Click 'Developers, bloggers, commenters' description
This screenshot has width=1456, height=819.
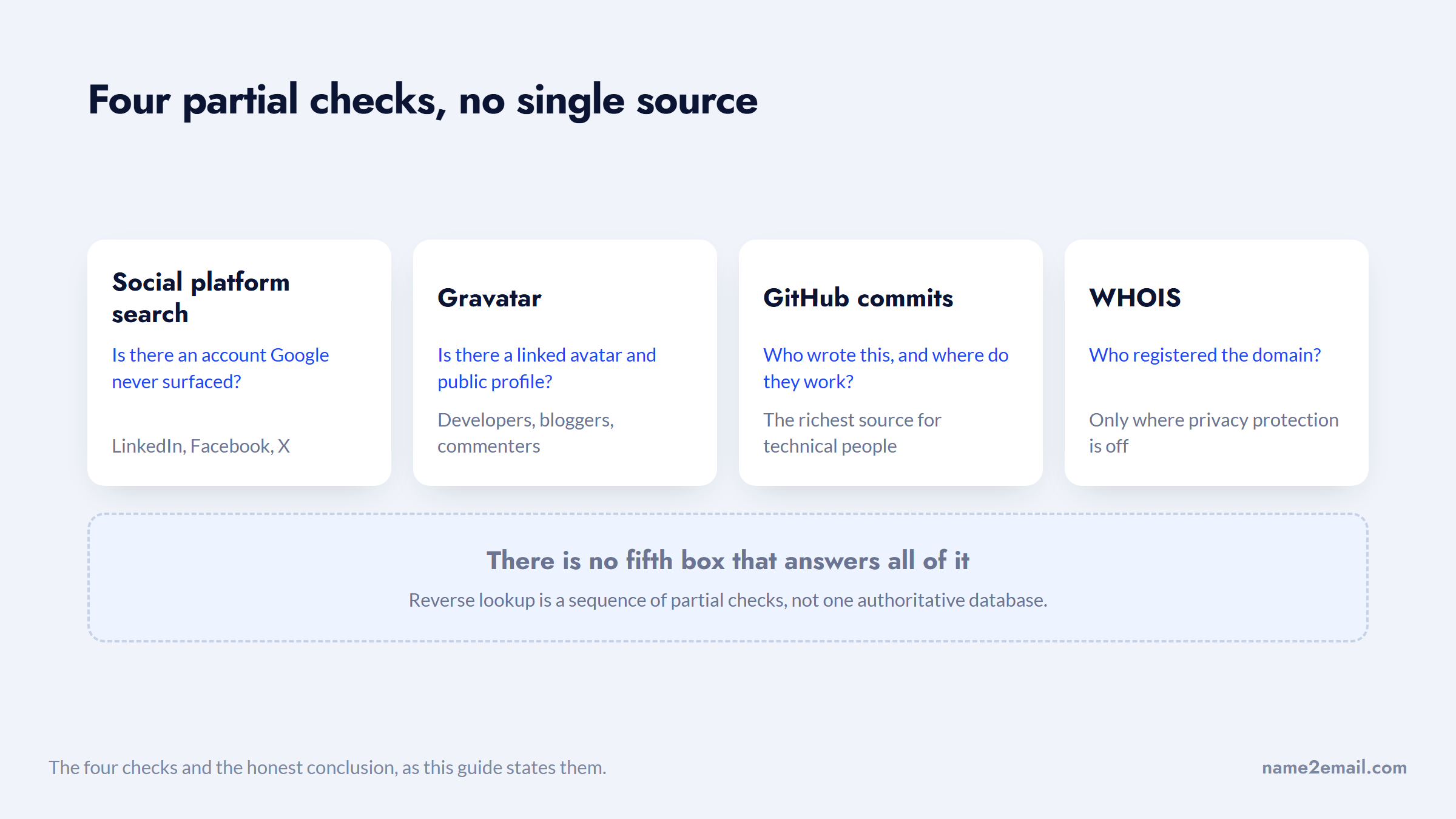pos(525,433)
